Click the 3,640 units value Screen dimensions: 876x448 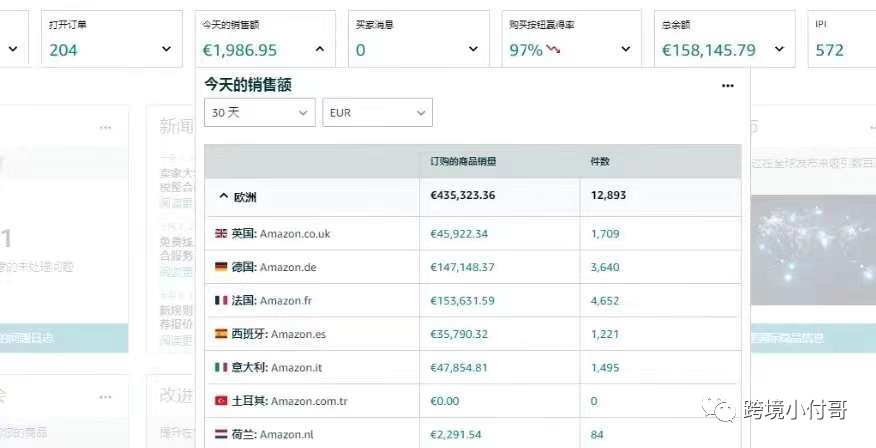point(605,267)
